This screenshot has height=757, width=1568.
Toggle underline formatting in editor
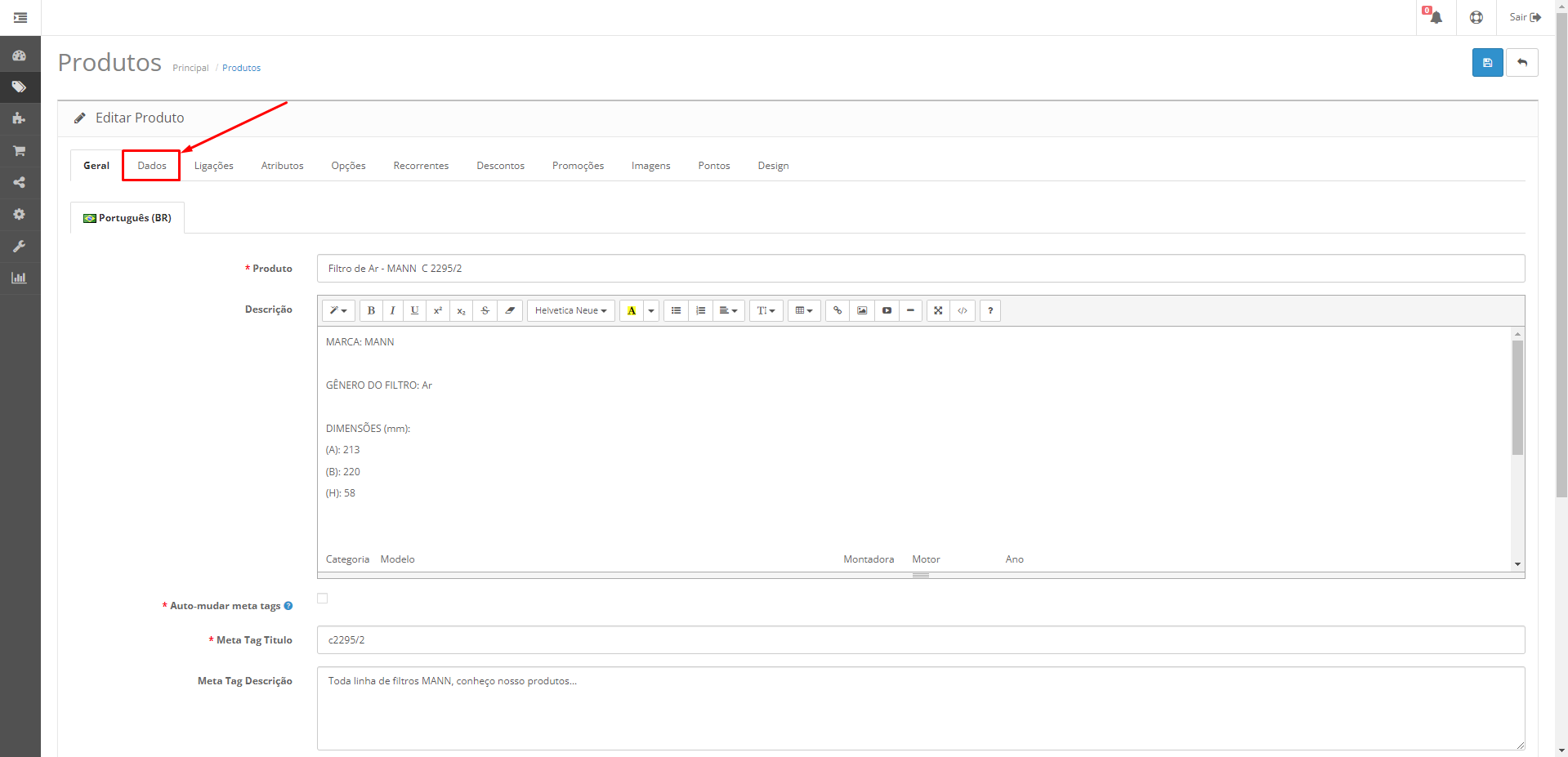coord(415,310)
